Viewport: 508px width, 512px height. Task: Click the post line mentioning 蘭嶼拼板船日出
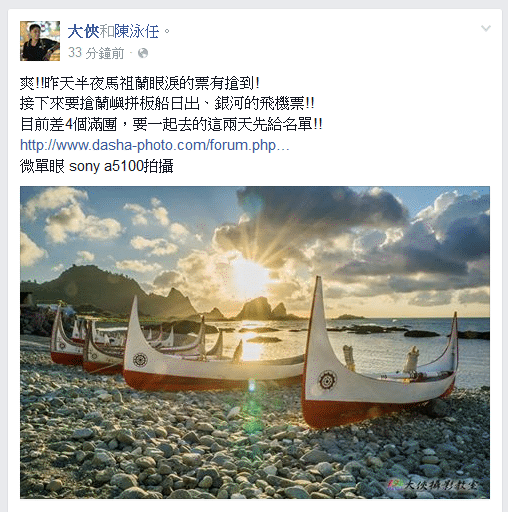[167, 104]
